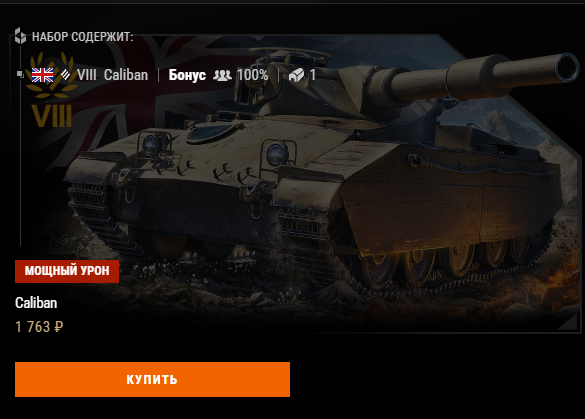
Task: Open the Caliban bundle title
Action: (36, 303)
